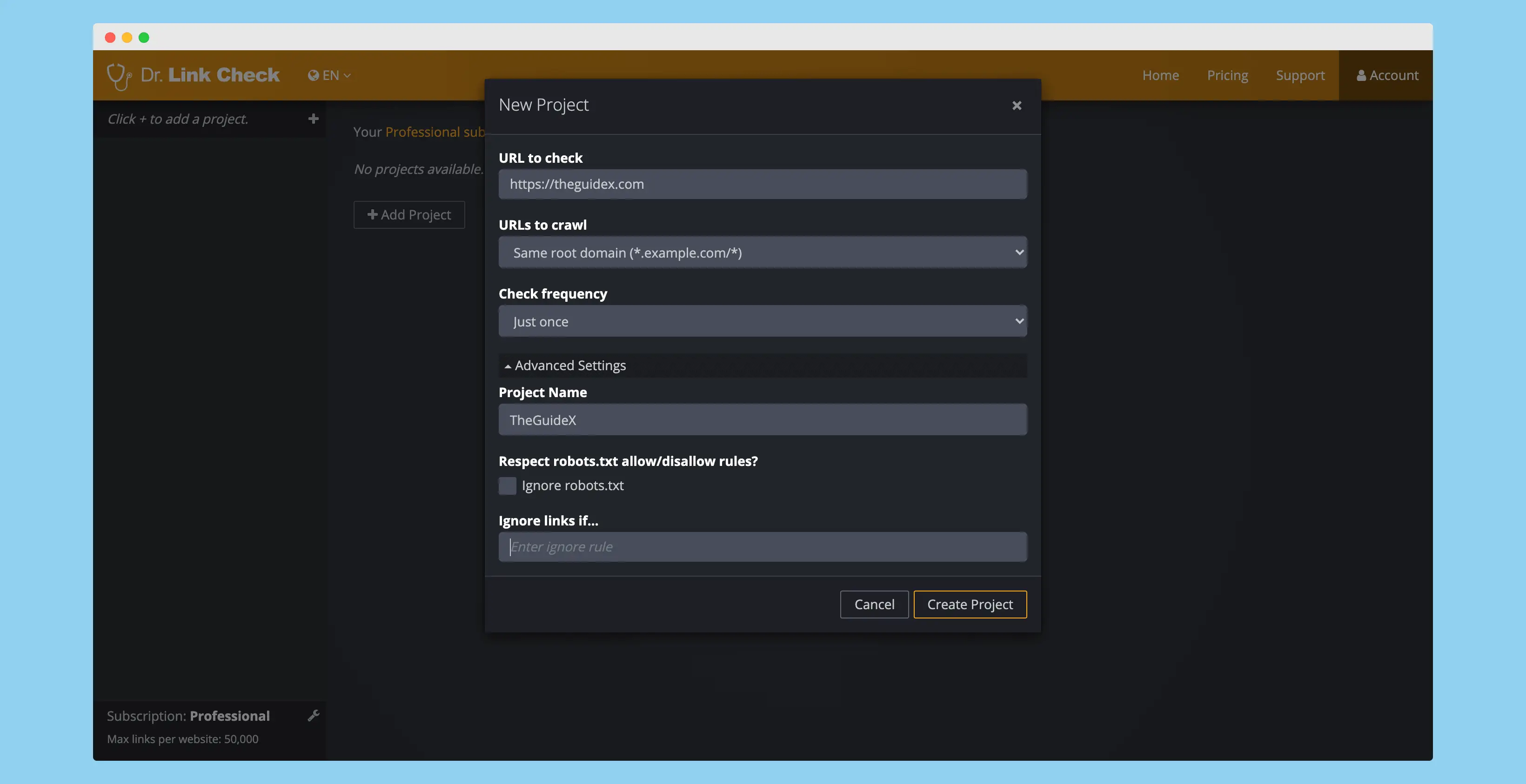Viewport: 1526px width, 784px height.
Task: Click the red macOS close button
Action: coord(110,38)
